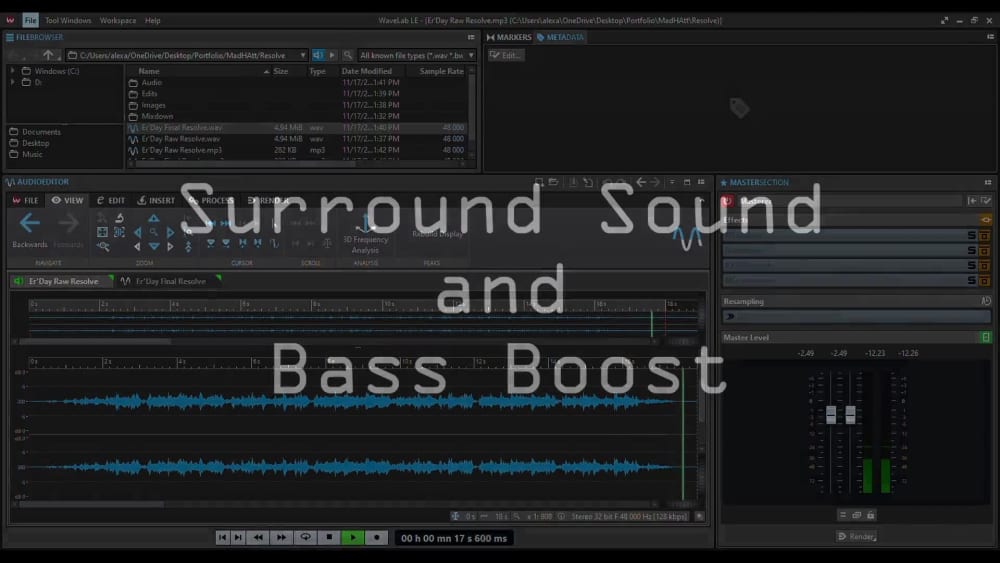Stop playback

point(329,537)
